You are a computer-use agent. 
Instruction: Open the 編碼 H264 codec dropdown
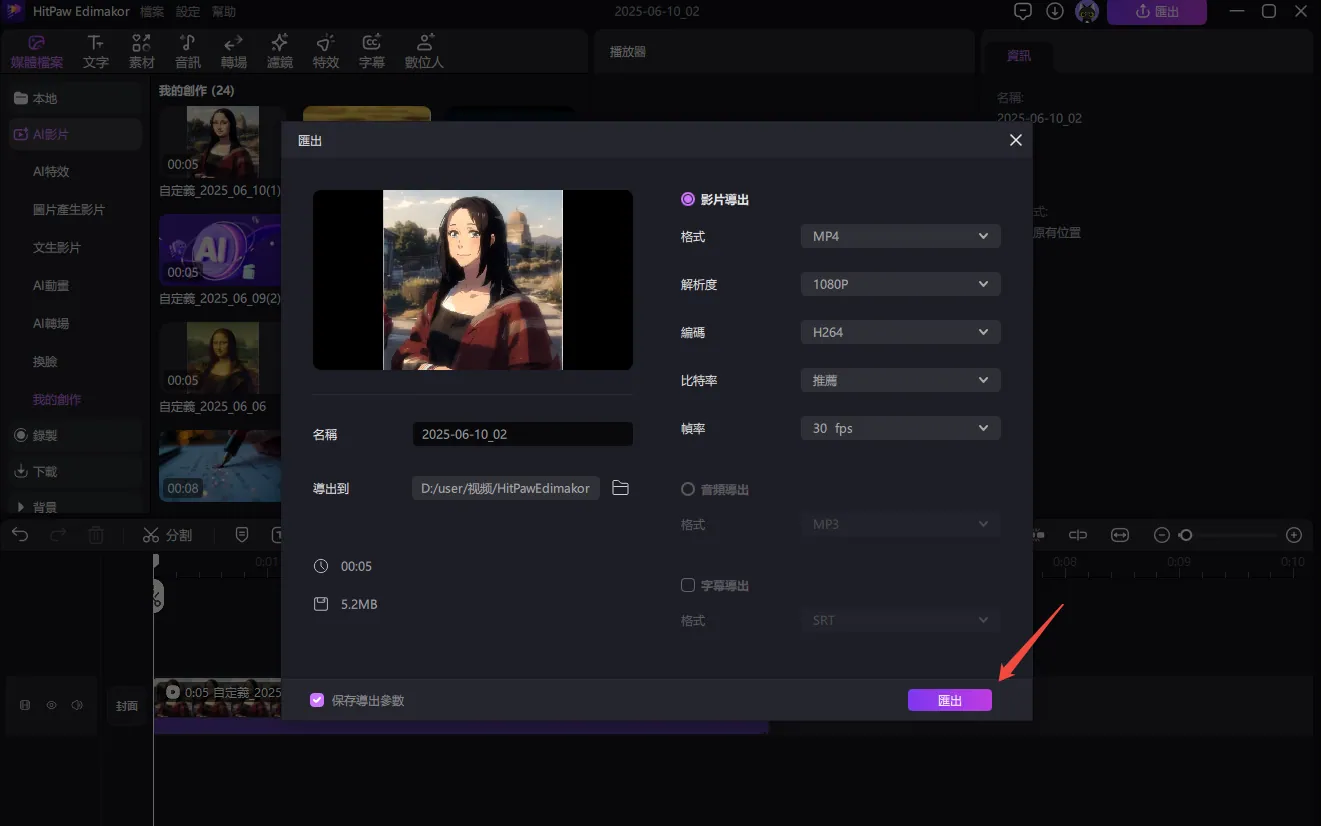901,332
